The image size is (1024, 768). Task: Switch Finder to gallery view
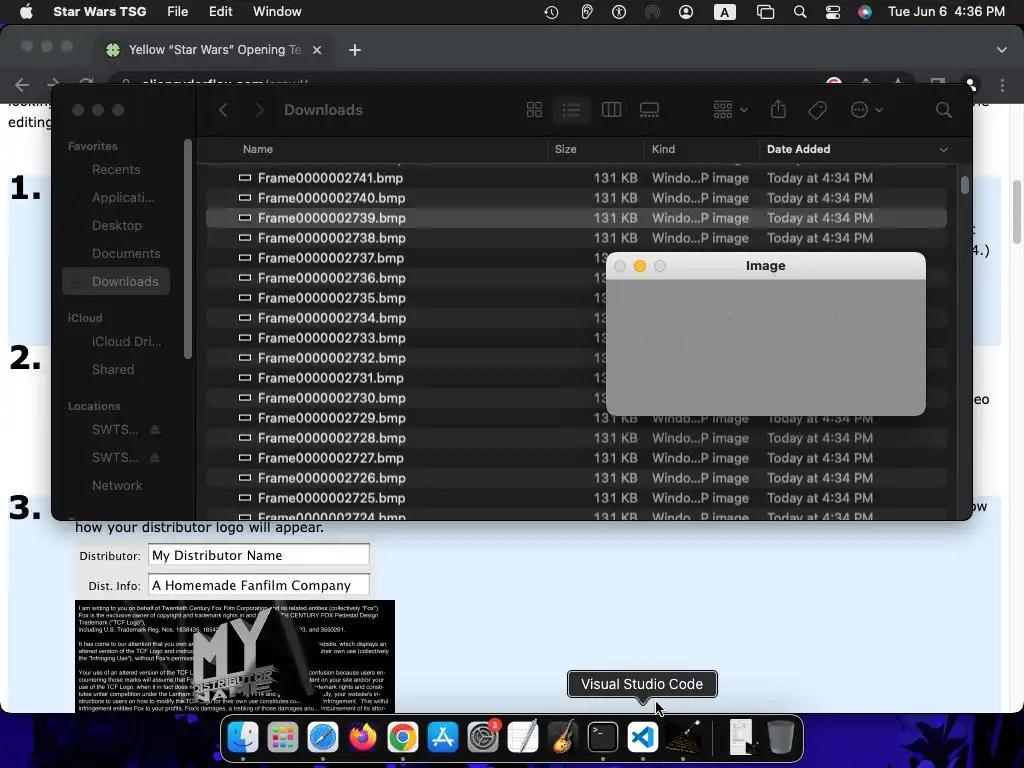point(649,110)
